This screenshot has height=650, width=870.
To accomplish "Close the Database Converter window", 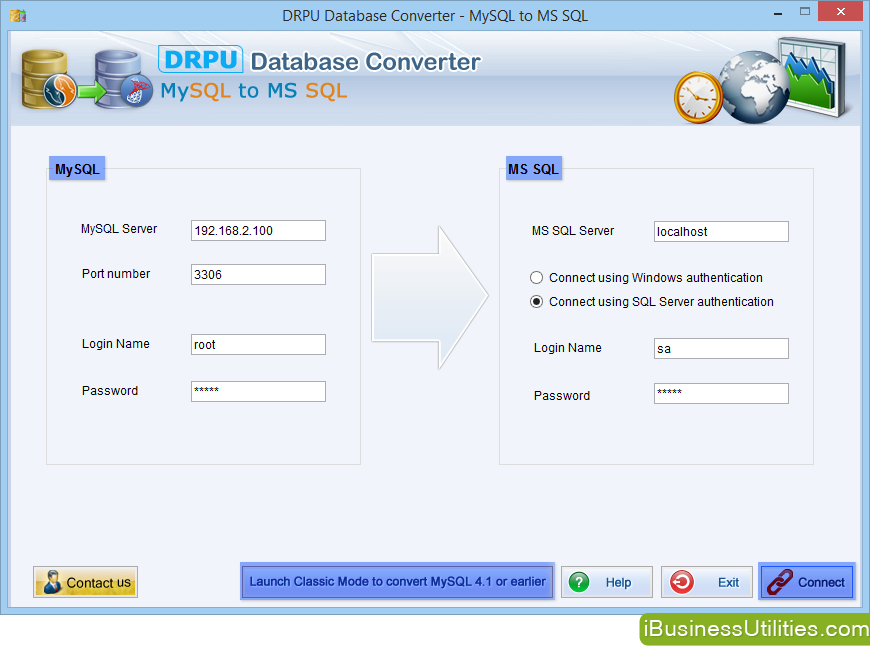I will point(841,12).
